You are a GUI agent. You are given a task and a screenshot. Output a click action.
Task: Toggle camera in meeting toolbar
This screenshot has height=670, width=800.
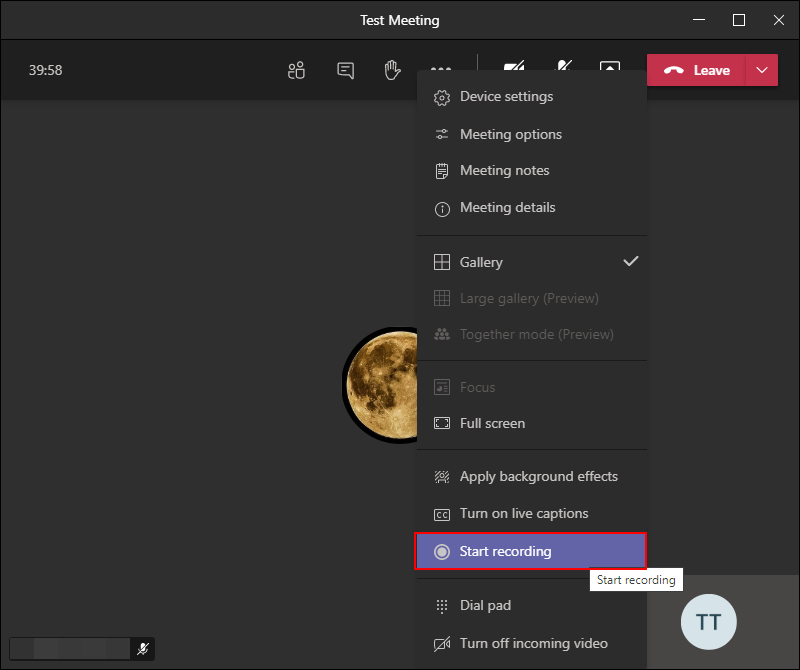point(514,65)
